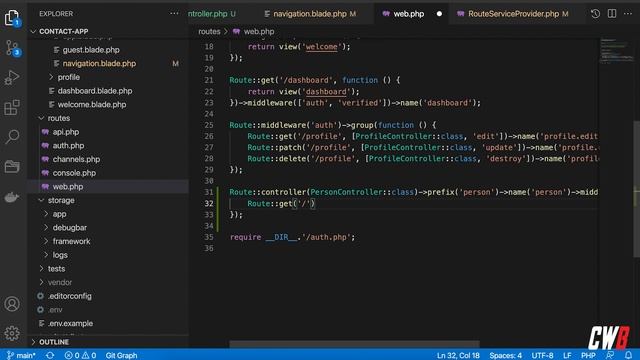Click Ln 32, Col 18 position indicator

pos(458,355)
